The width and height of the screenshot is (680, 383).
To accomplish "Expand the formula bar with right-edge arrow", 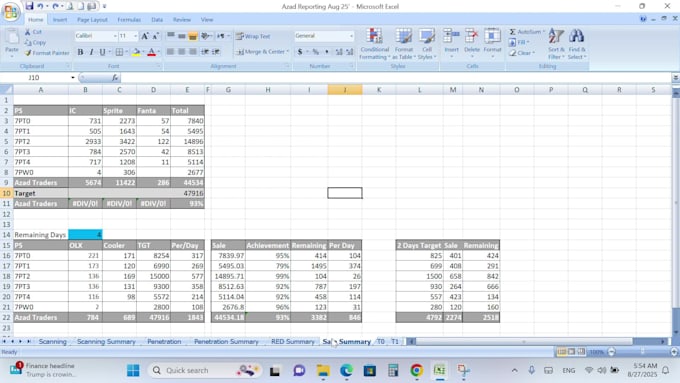I will coord(675,78).
